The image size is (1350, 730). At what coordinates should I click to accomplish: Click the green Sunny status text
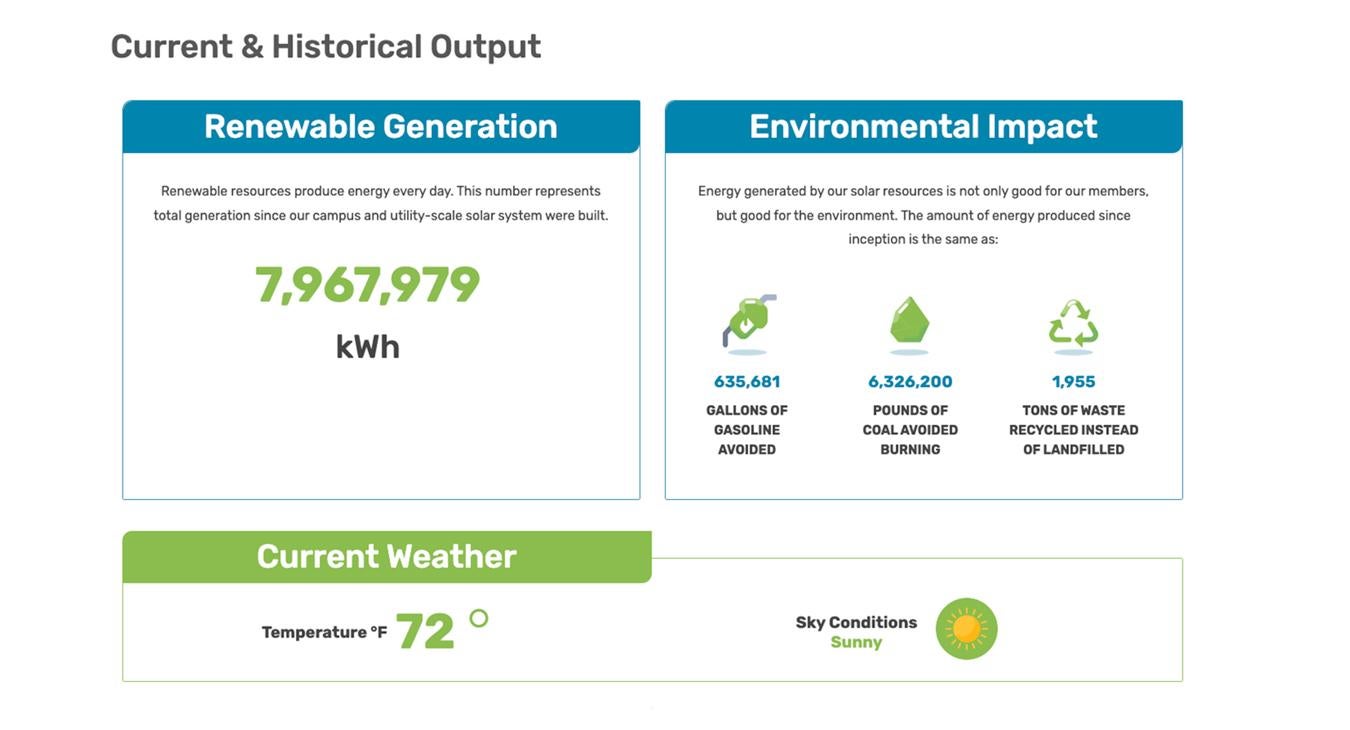click(856, 642)
